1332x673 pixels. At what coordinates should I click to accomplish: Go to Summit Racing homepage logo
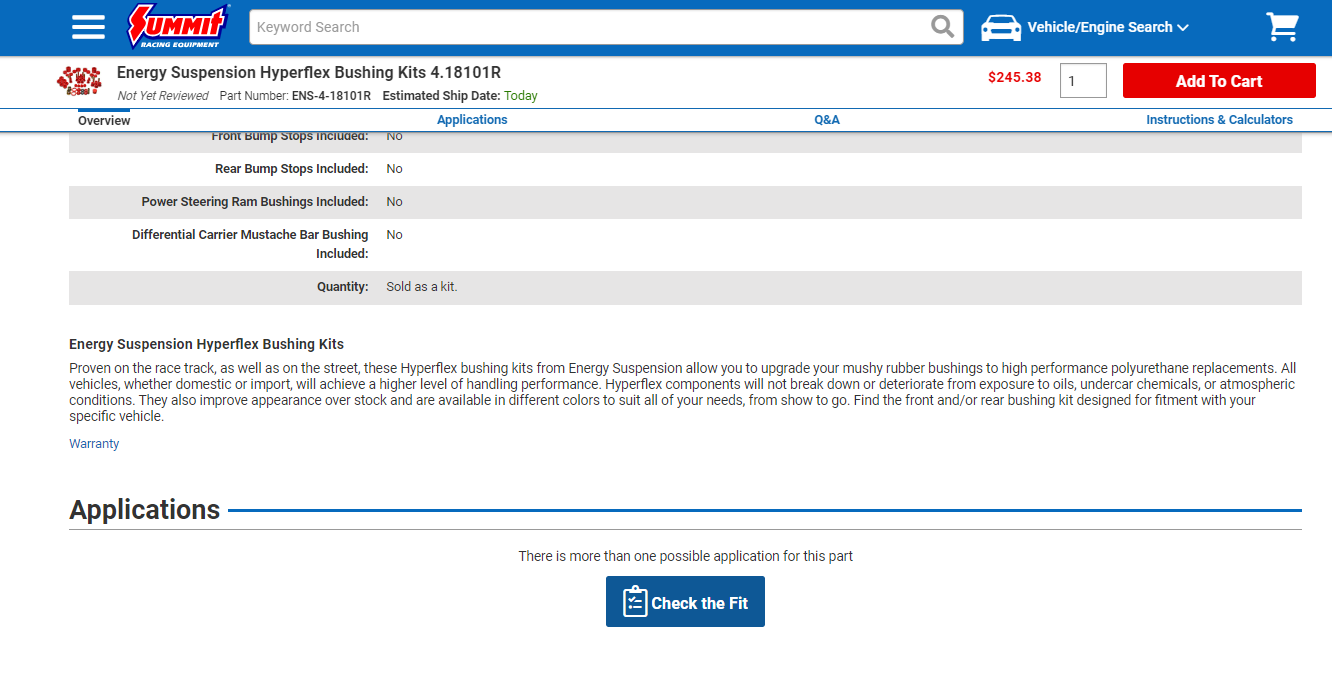178,27
